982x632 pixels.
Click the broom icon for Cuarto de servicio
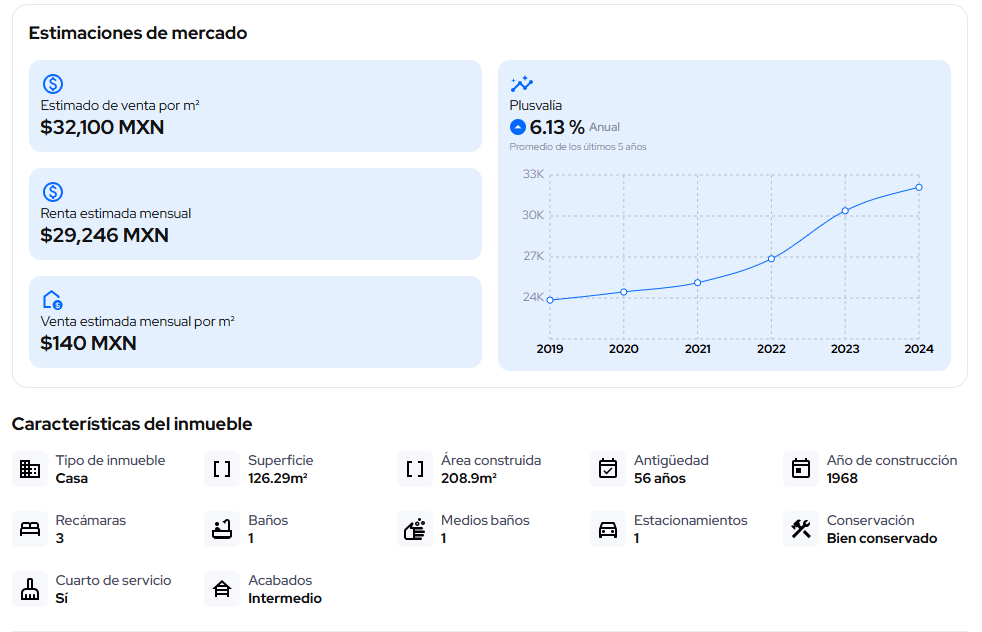coord(29,589)
